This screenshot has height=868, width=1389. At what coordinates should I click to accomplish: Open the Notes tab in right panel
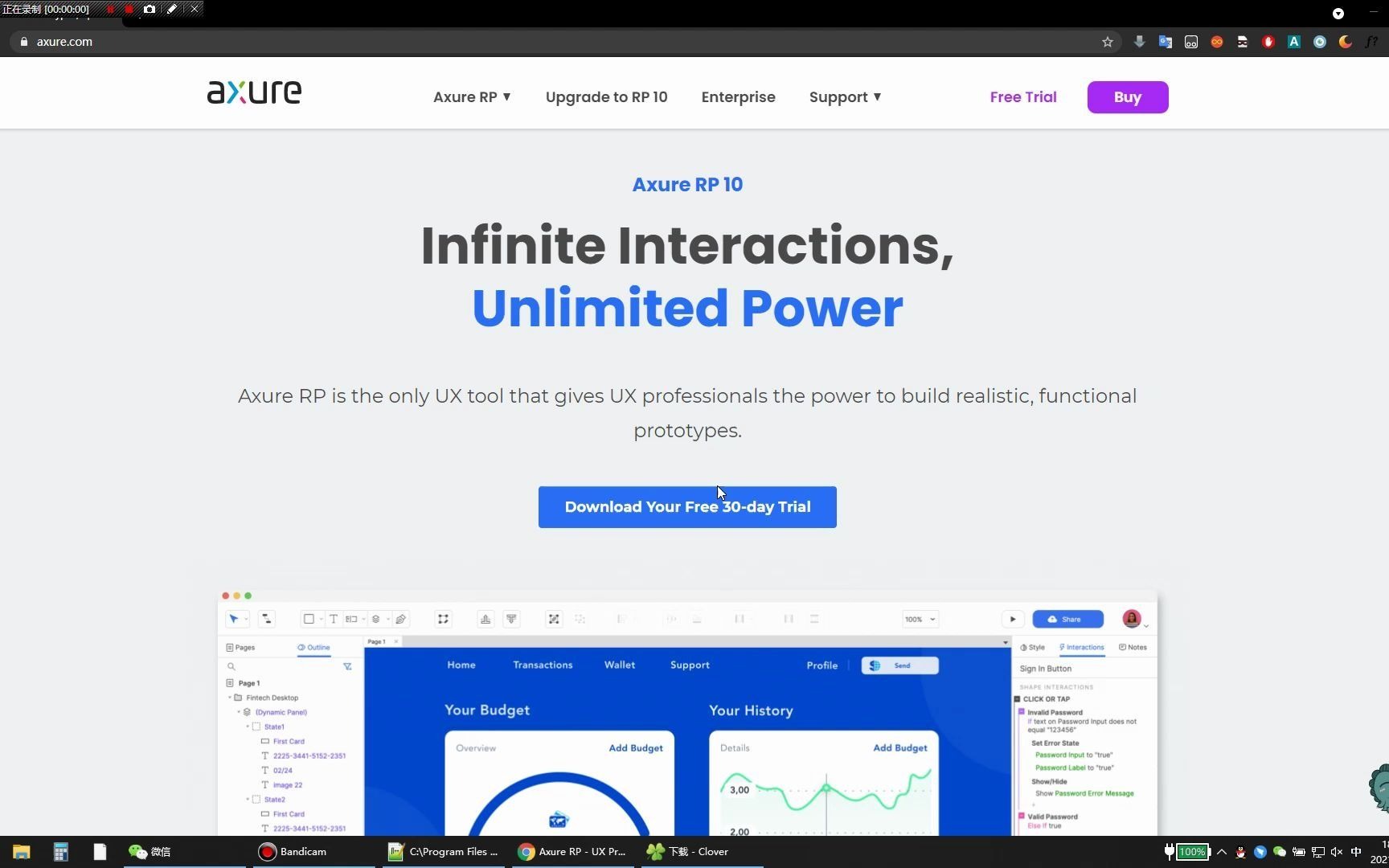tap(1133, 647)
